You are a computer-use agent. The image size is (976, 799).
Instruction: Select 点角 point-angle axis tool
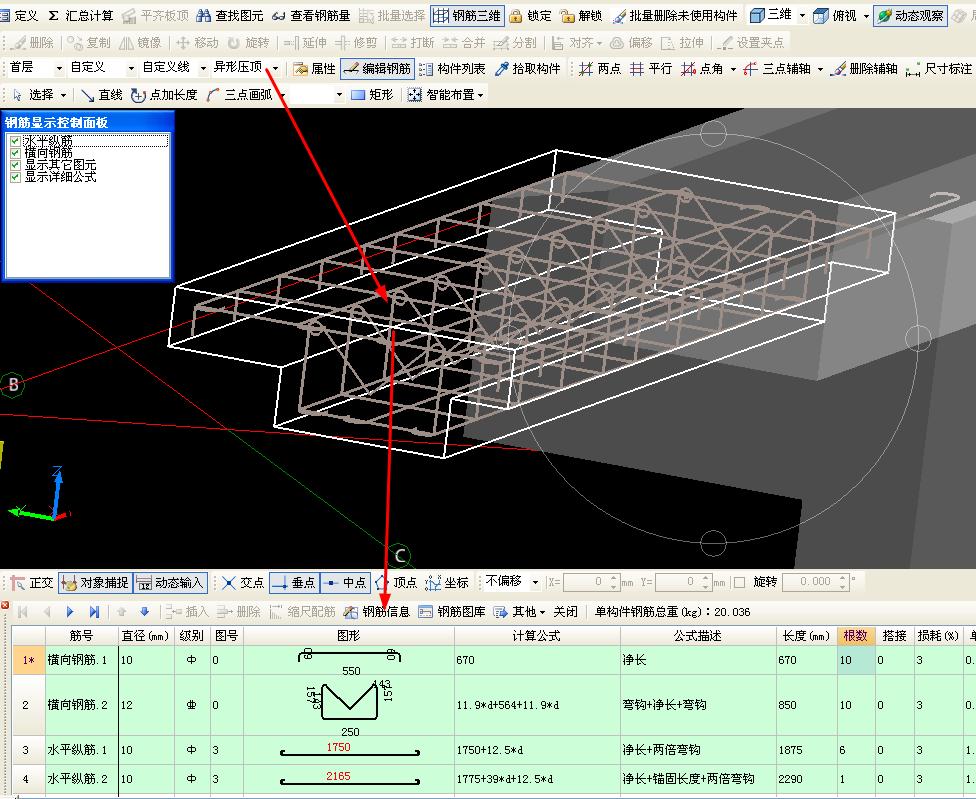(702, 68)
